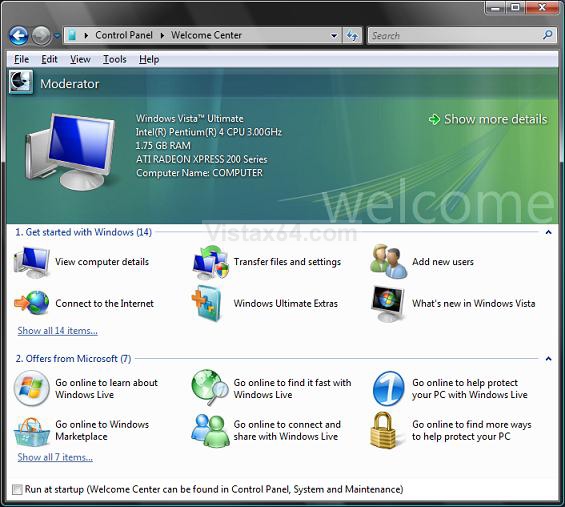Viewport: 565px width, 507px height.
Task: Click the Add new users people icon
Action: pos(388,262)
